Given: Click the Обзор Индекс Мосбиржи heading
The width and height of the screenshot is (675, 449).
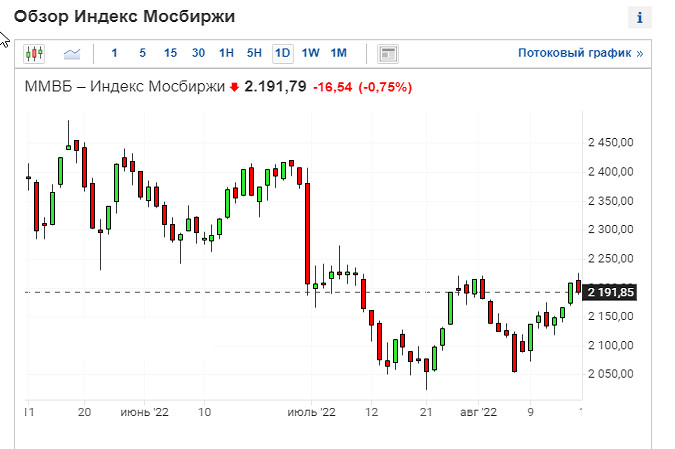Looking at the screenshot, I should pyautogui.click(x=125, y=17).
